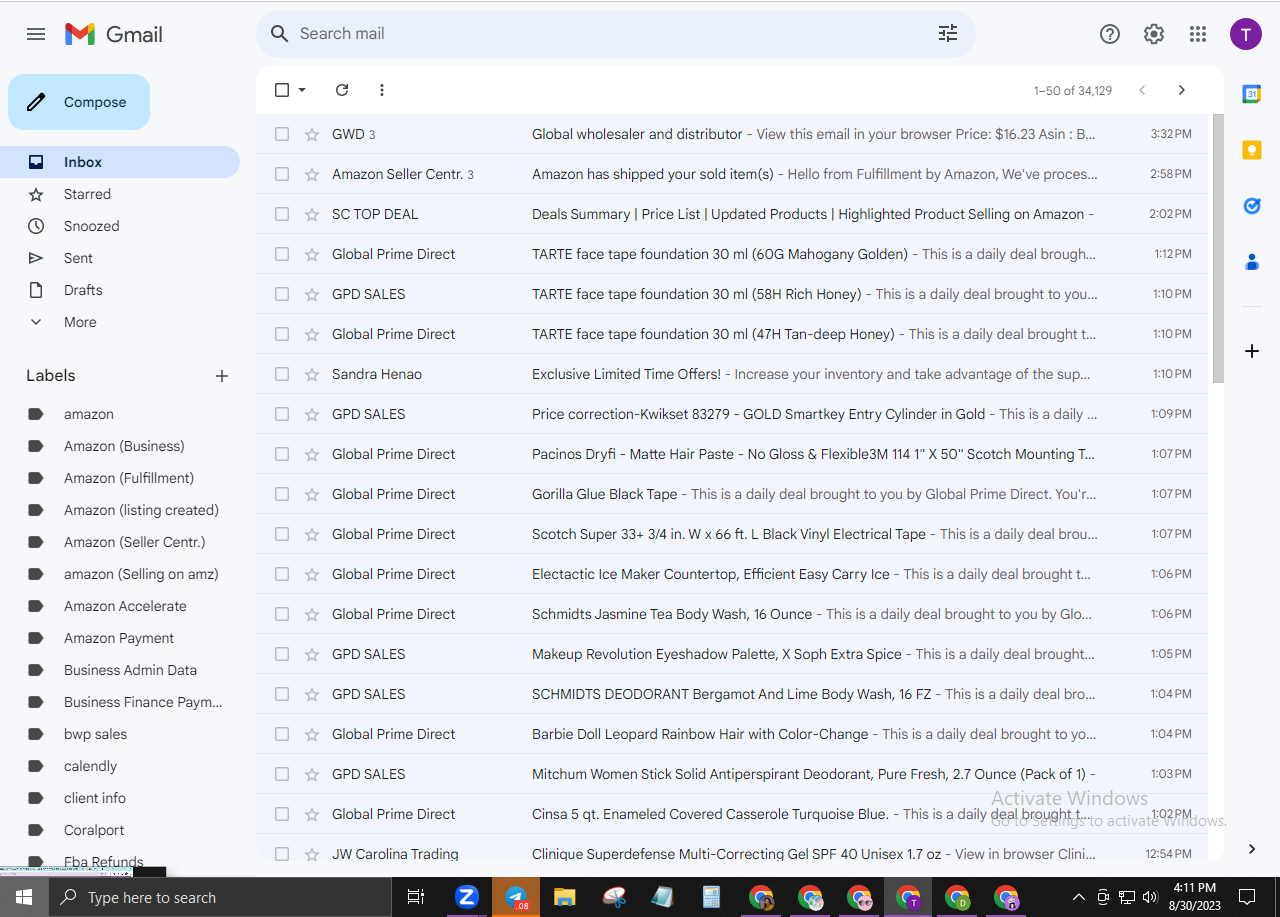The height and width of the screenshot is (917, 1280).
Task: Open Google Calendar side panel
Action: [1252, 94]
